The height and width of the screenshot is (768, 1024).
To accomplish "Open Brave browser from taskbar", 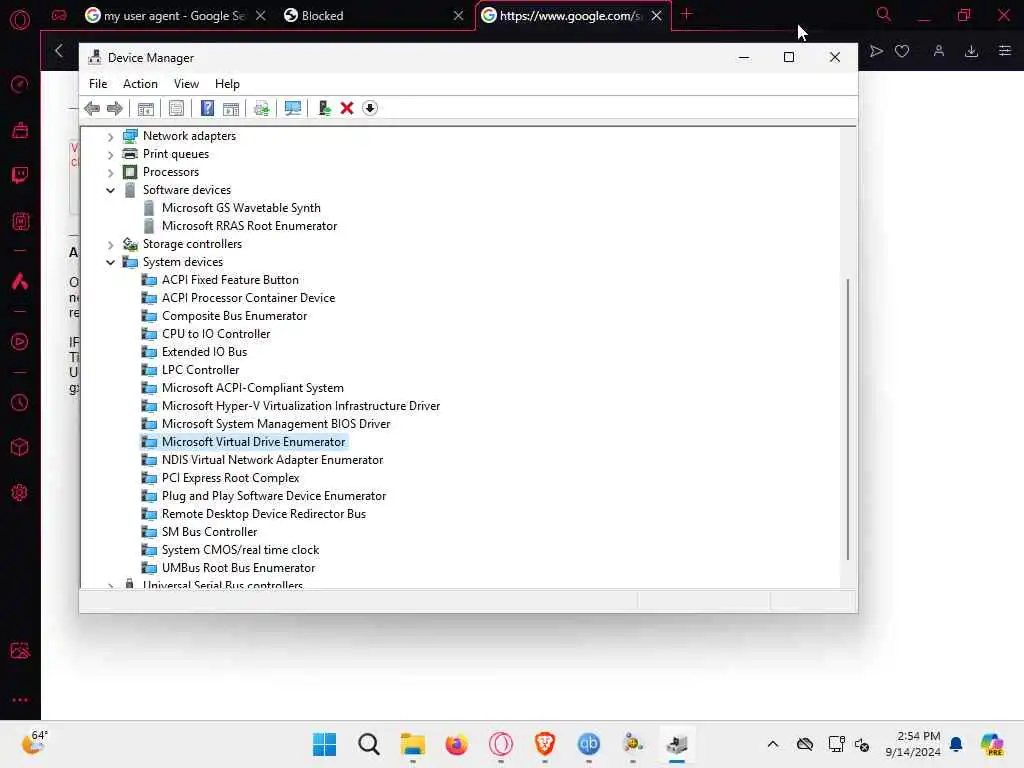I will [x=544, y=744].
